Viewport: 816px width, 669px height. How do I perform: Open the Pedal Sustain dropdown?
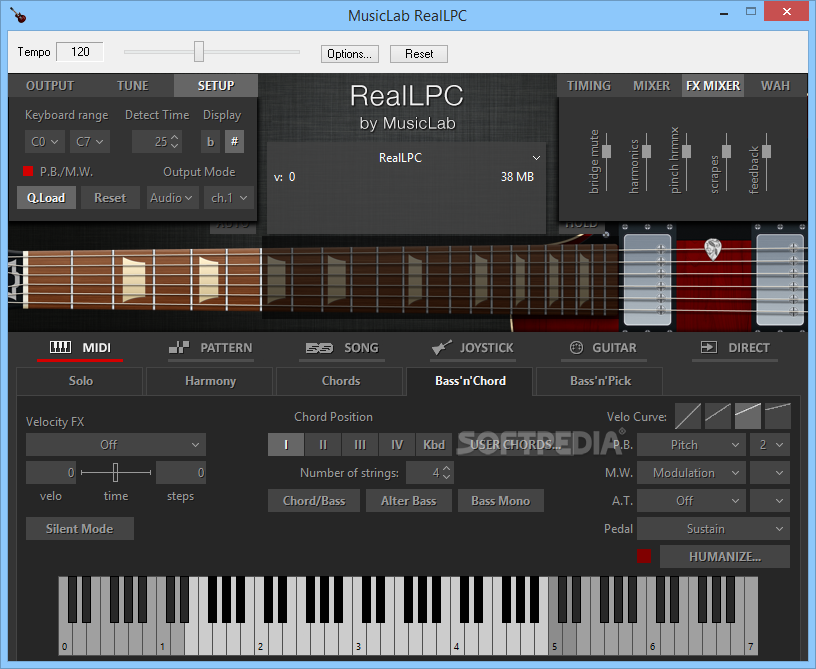713,529
